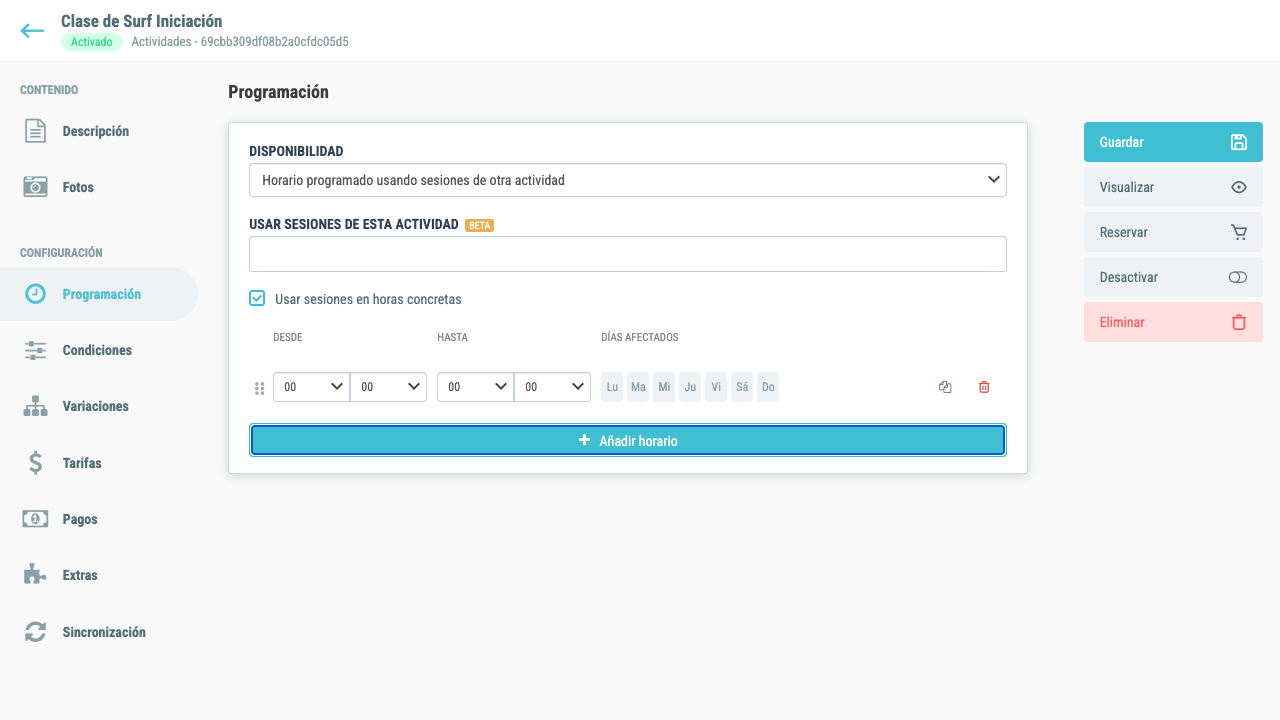Open the Disponibilidad dropdown
This screenshot has width=1280, height=720.
click(628, 180)
